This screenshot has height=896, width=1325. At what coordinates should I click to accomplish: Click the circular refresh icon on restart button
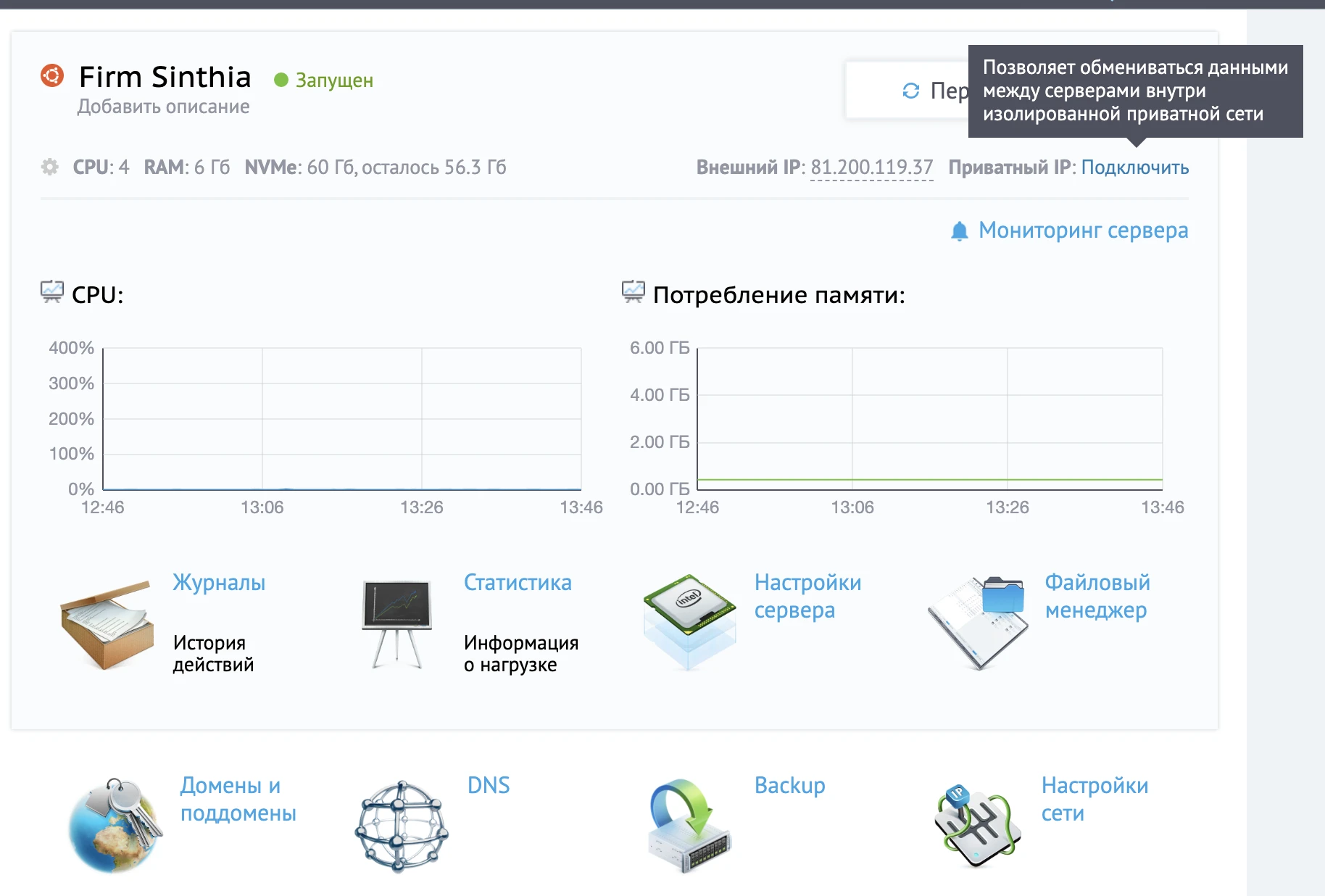click(x=911, y=90)
